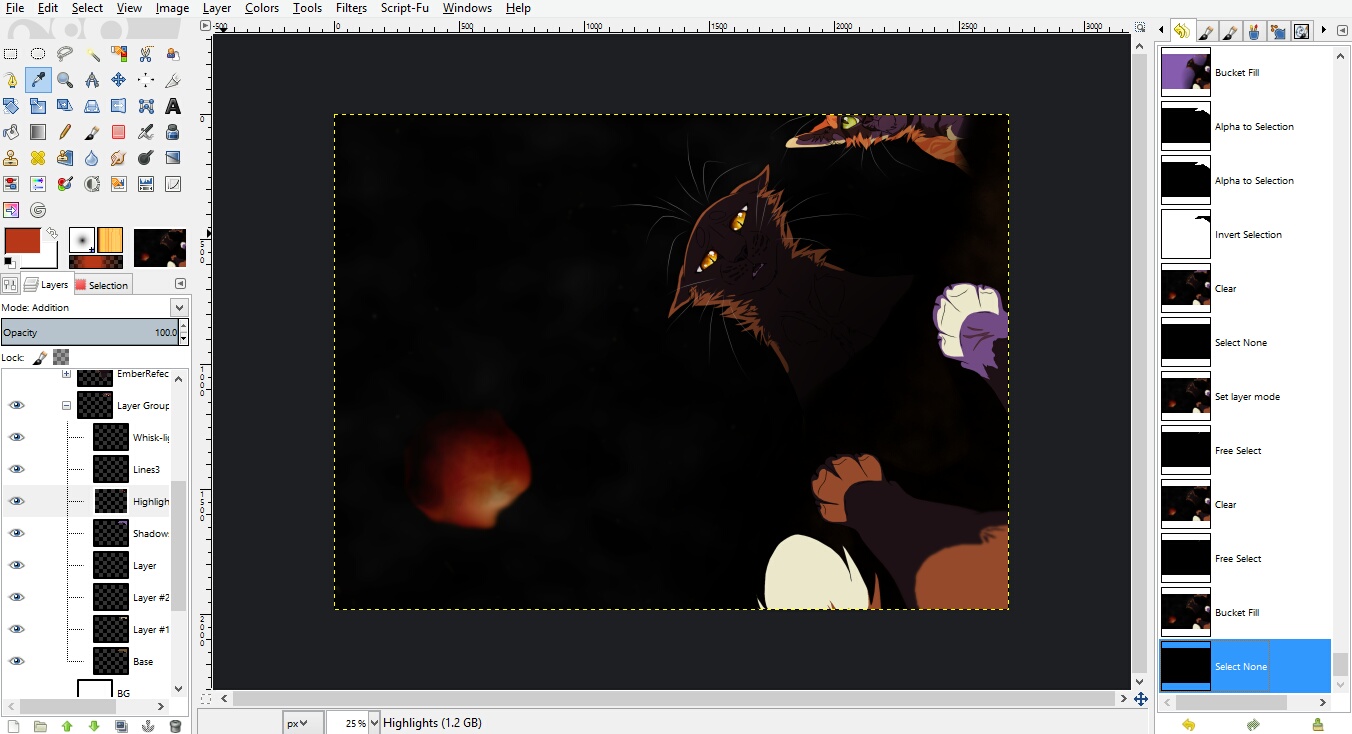Image resolution: width=1352 pixels, height=734 pixels.
Task: Choose the Bucket Fill tool in toolbox
Action: pos(11,132)
